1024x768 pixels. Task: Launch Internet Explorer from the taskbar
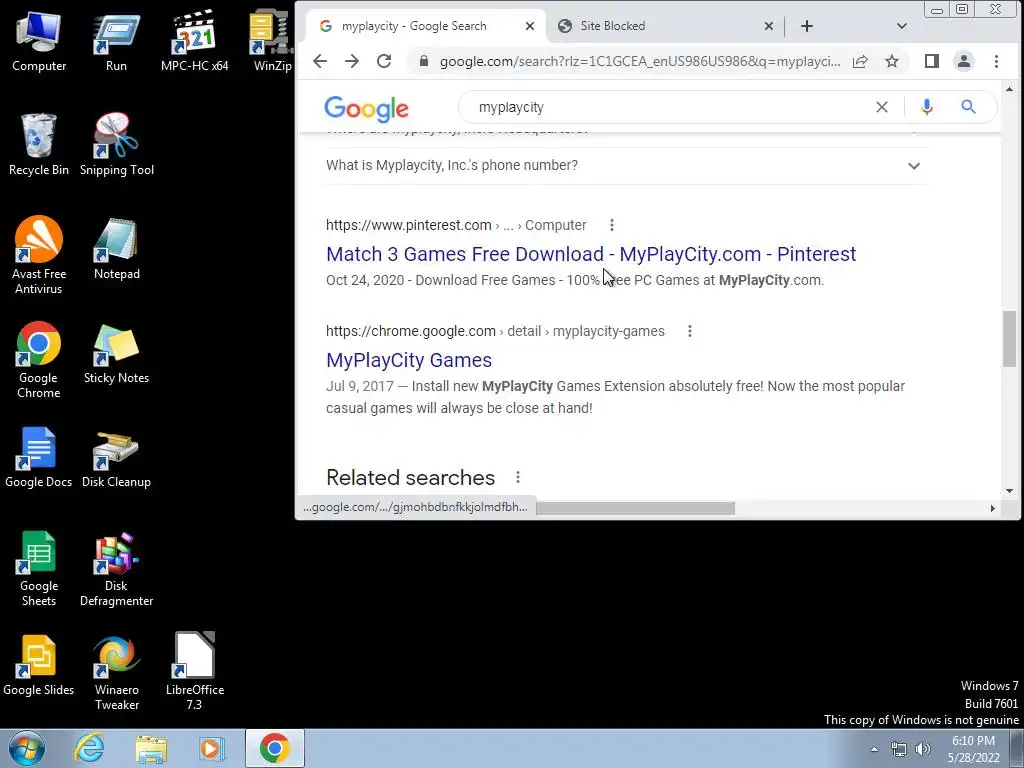(89, 749)
